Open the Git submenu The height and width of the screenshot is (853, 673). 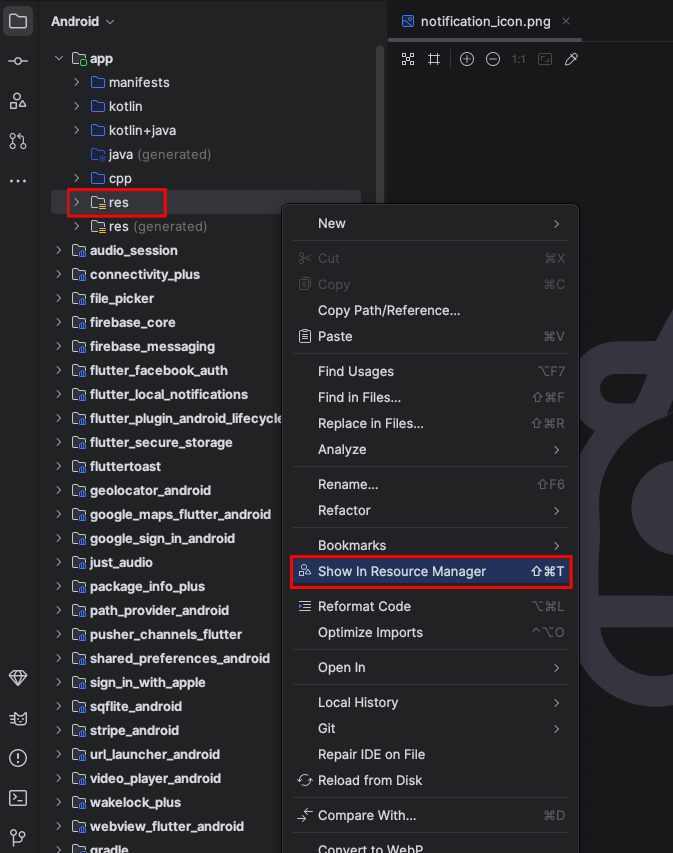(x=430, y=728)
